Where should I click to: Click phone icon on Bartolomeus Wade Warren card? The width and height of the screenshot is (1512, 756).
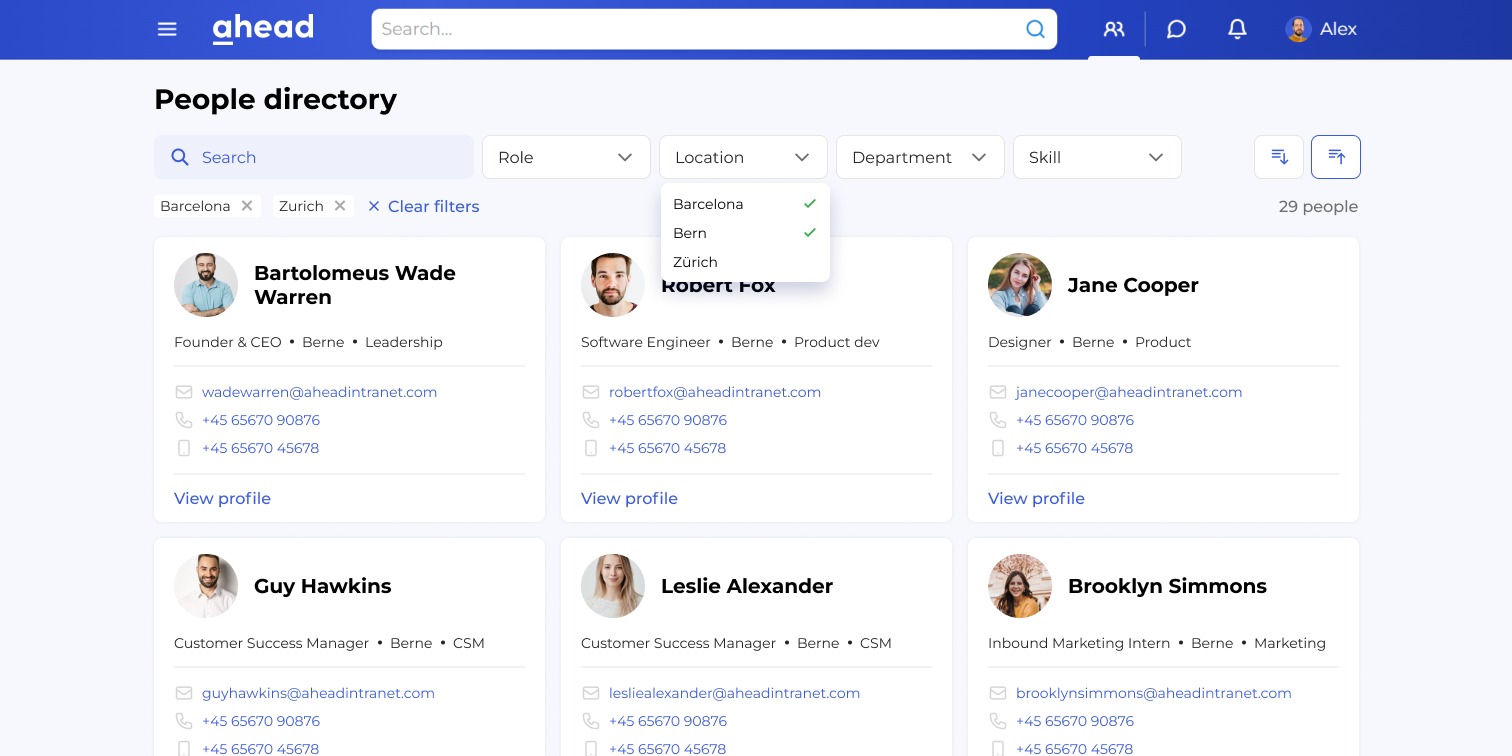point(184,420)
